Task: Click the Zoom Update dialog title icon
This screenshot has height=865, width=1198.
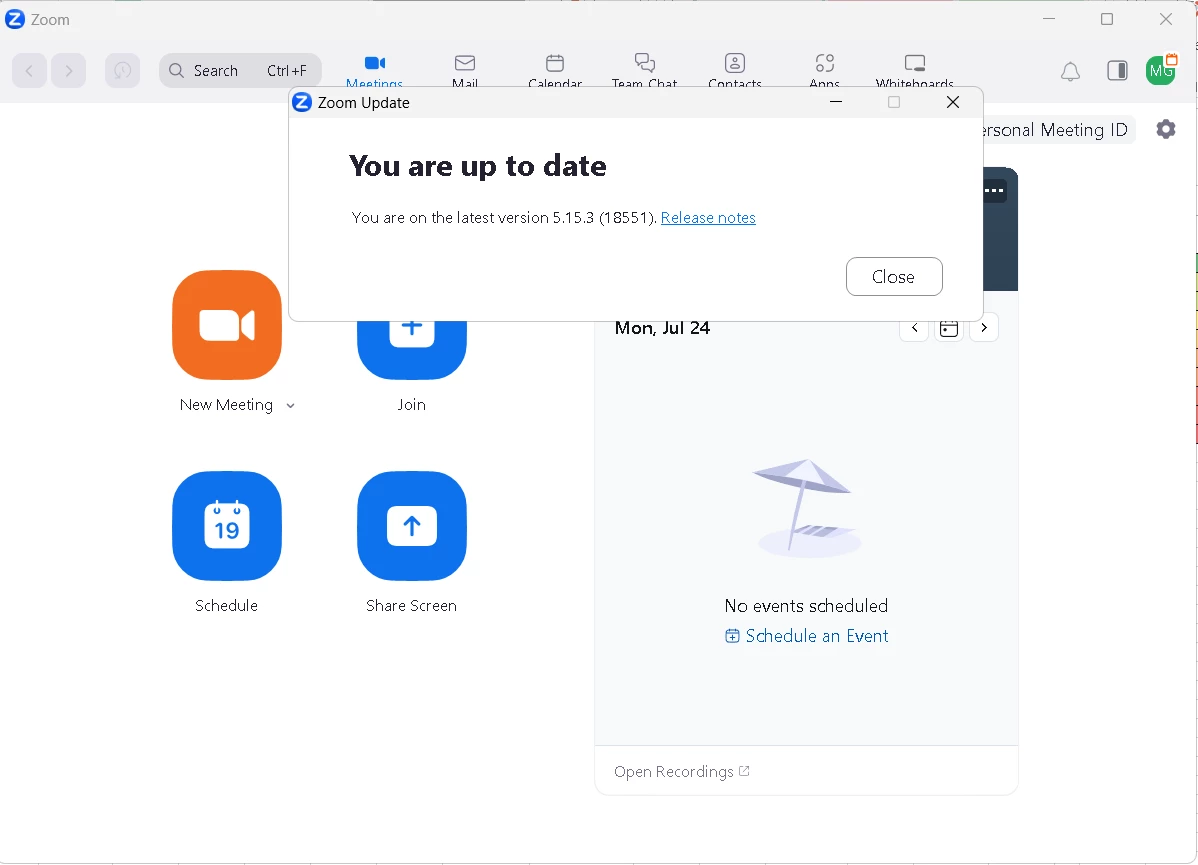Action: (303, 102)
